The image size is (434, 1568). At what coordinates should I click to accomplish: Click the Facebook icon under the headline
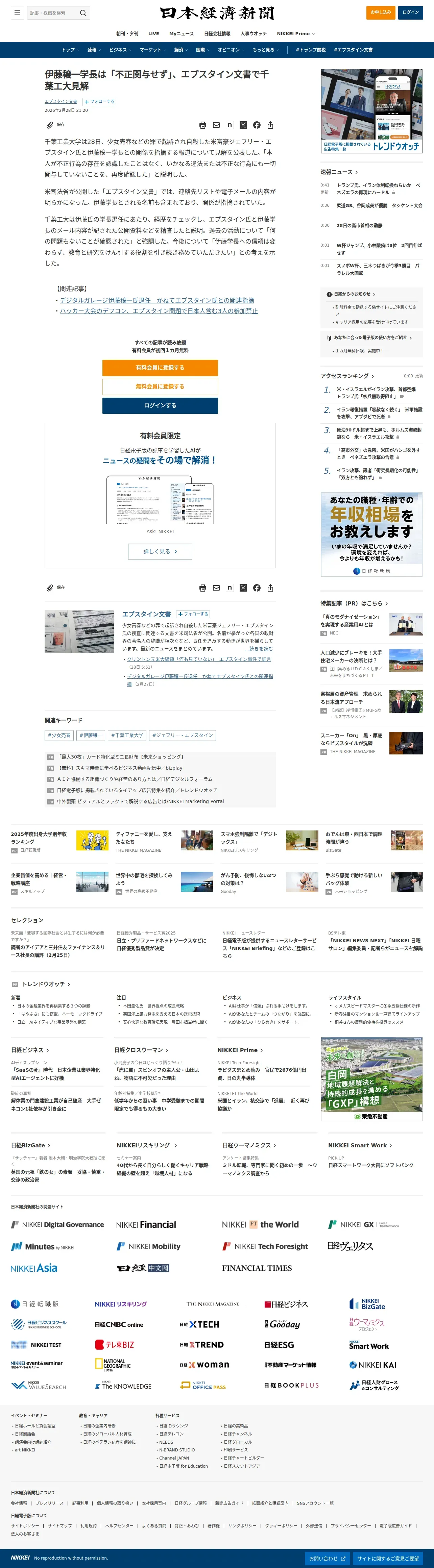coord(257,125)
